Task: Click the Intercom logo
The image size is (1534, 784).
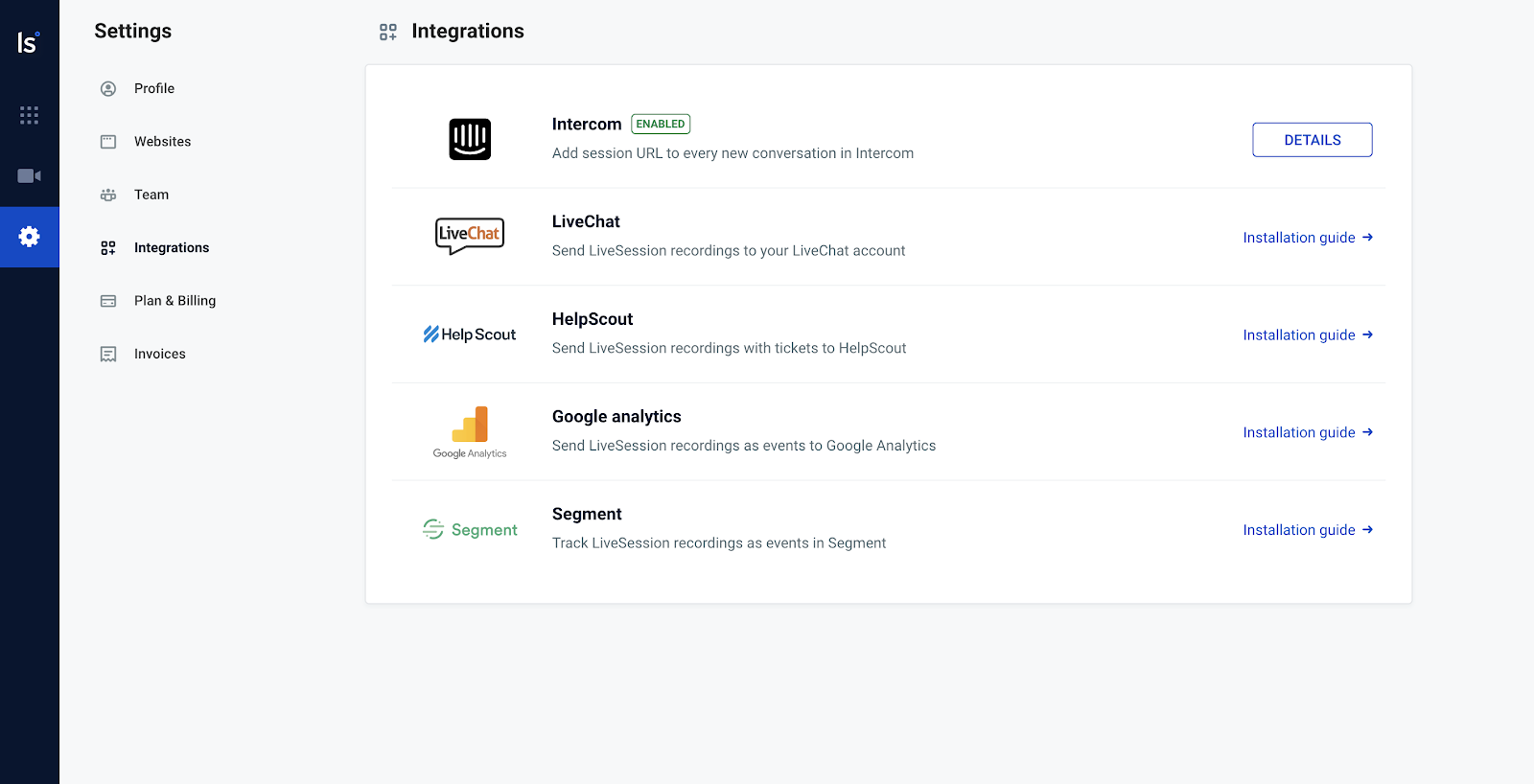Action: coord(470,139)
